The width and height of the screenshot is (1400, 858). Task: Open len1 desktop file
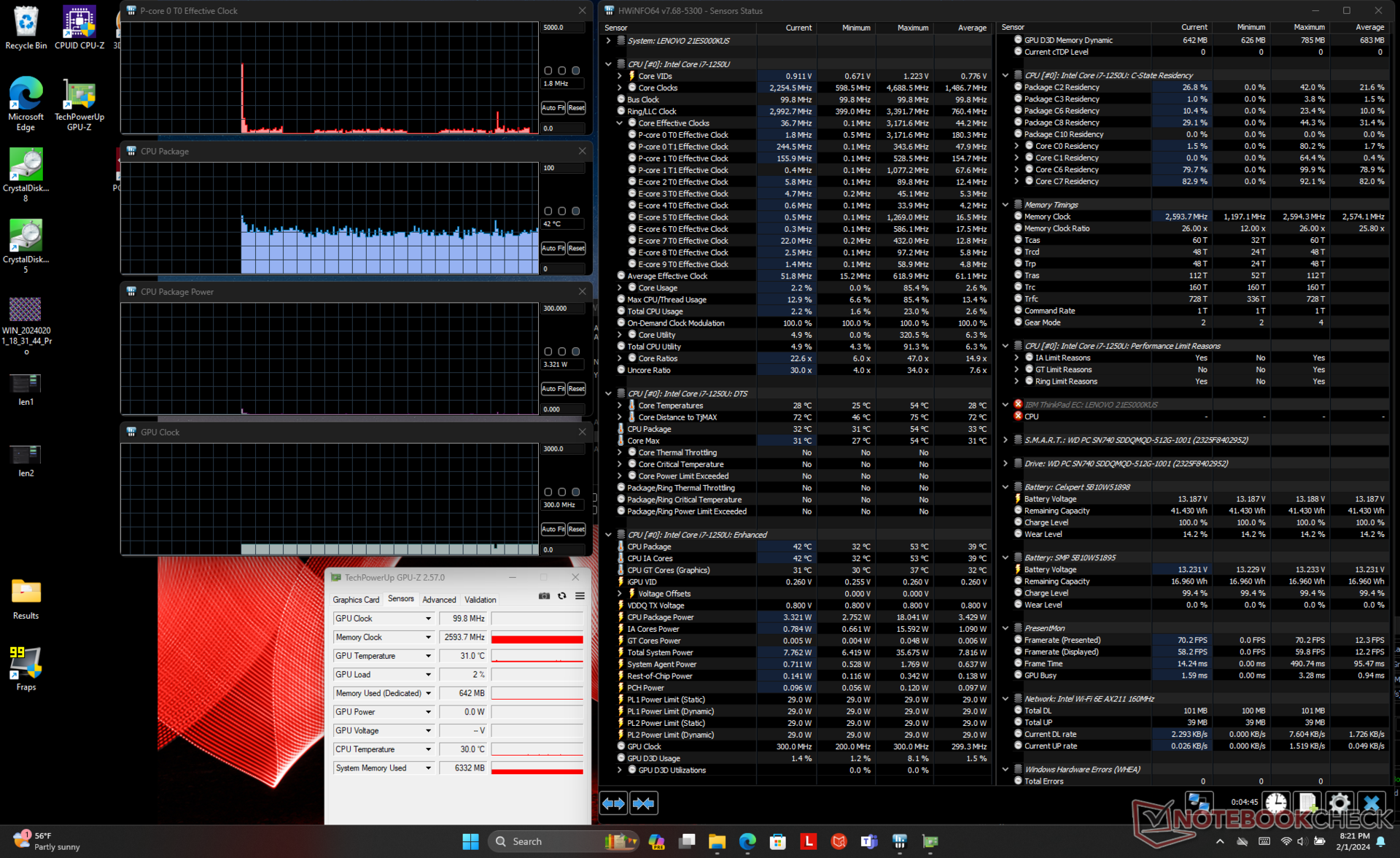[26, 389]
